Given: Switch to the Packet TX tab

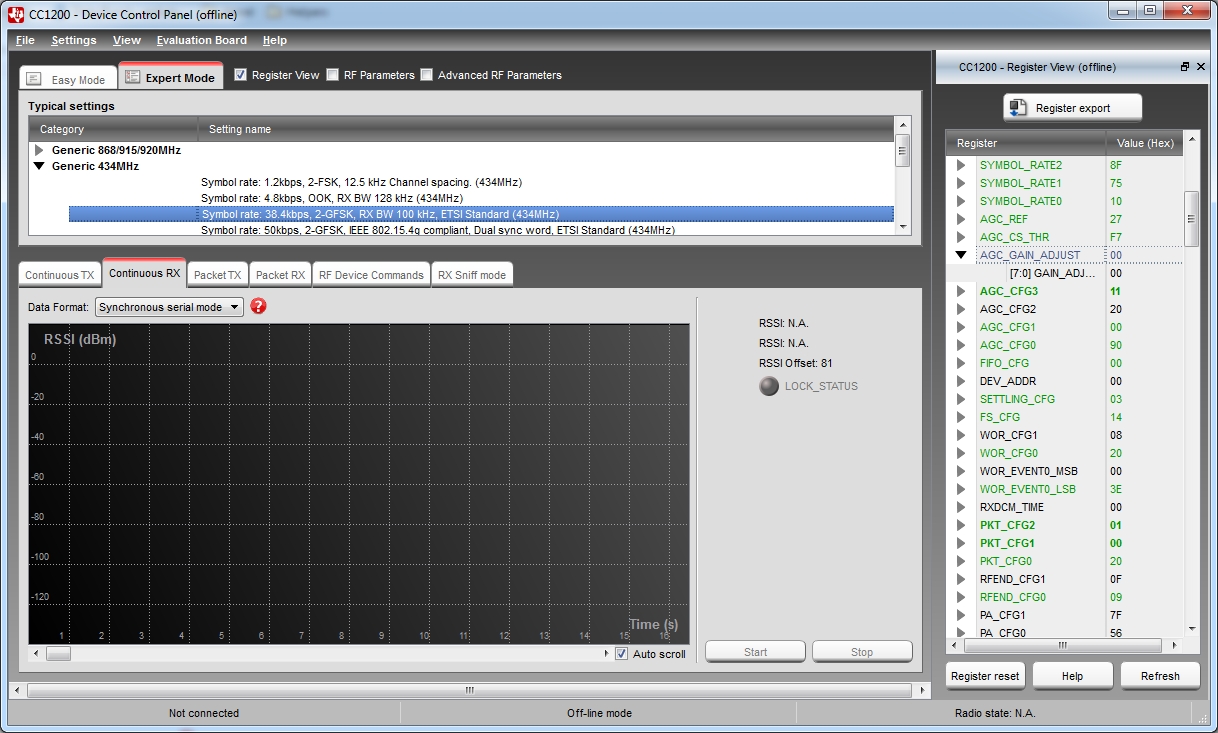Looking at the screenshot, I should pyautogui.click(x=217, y=275).
